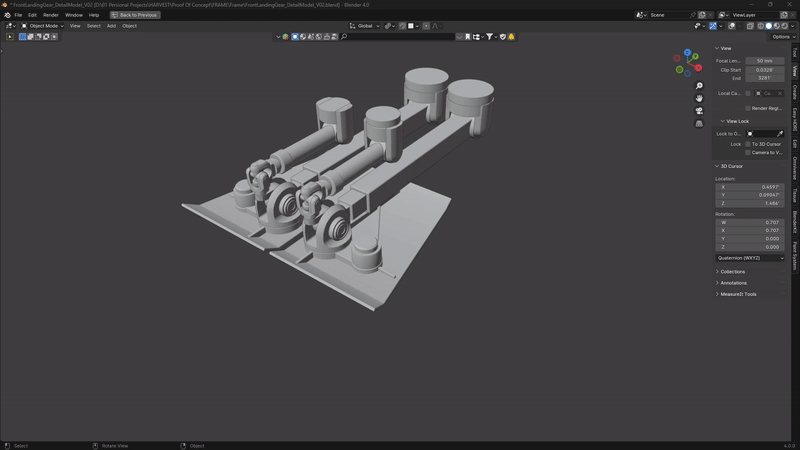This screenshot has height=450, width=800.
Task: Toggle the camera view icon
Action: [699, 111]
